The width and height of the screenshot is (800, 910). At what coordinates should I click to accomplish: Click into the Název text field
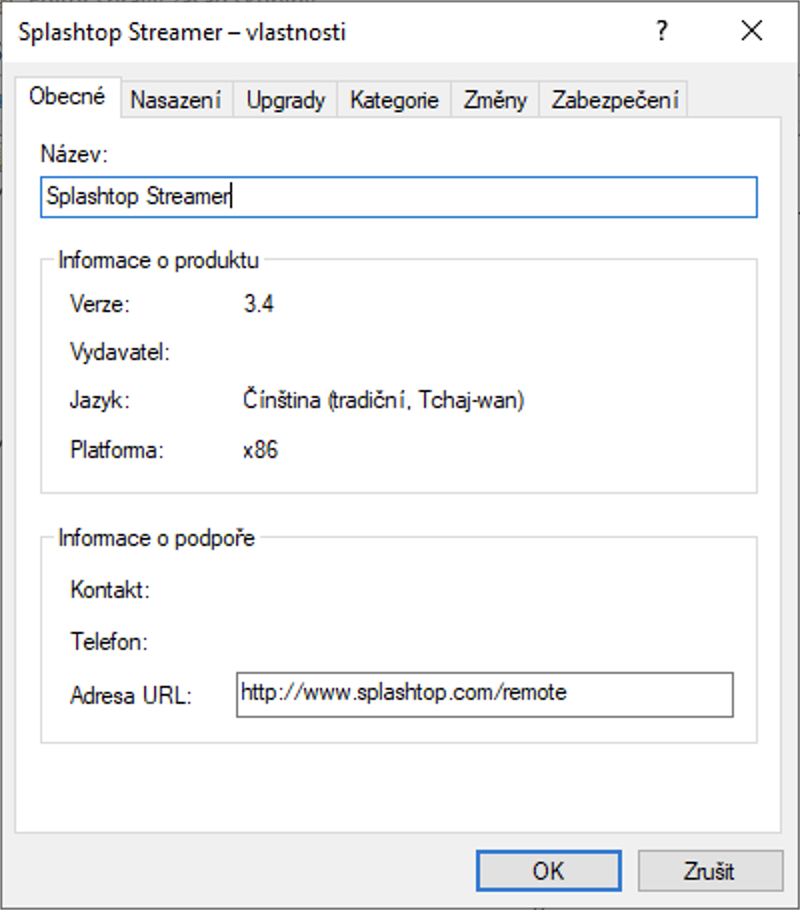(x=399, y=197)
